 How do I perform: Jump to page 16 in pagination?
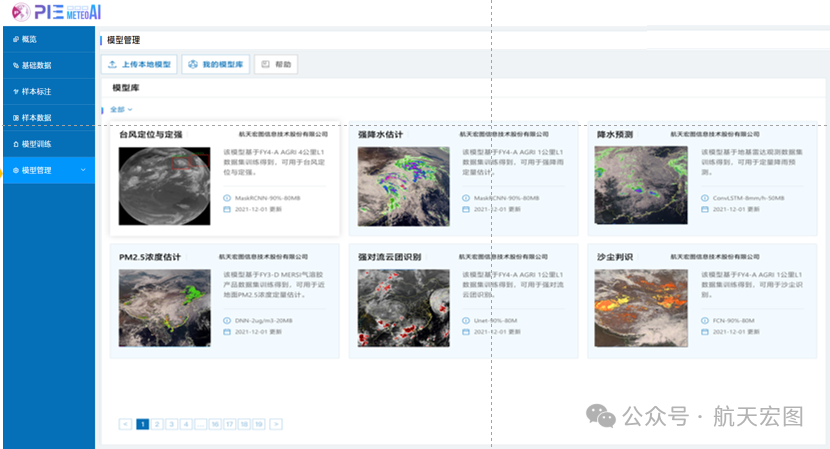(215, 424)
